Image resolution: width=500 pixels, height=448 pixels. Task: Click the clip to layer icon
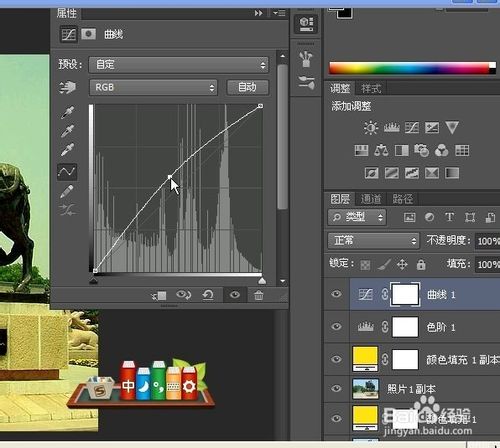coord(159,295)
